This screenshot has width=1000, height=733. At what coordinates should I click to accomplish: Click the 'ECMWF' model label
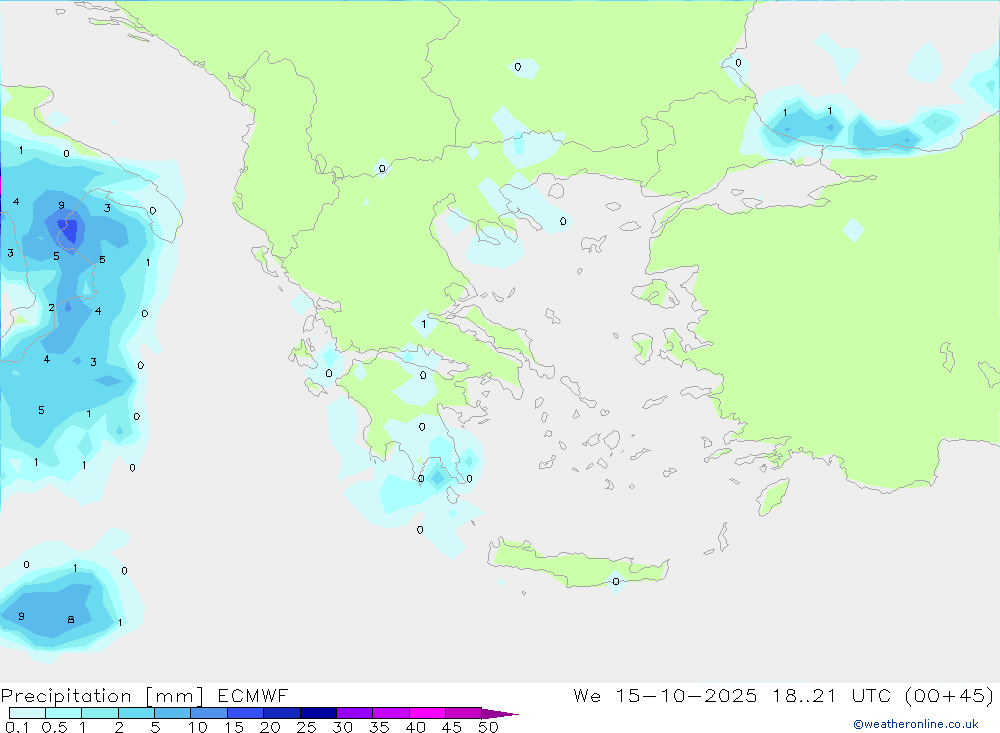(x=253, y=696)
